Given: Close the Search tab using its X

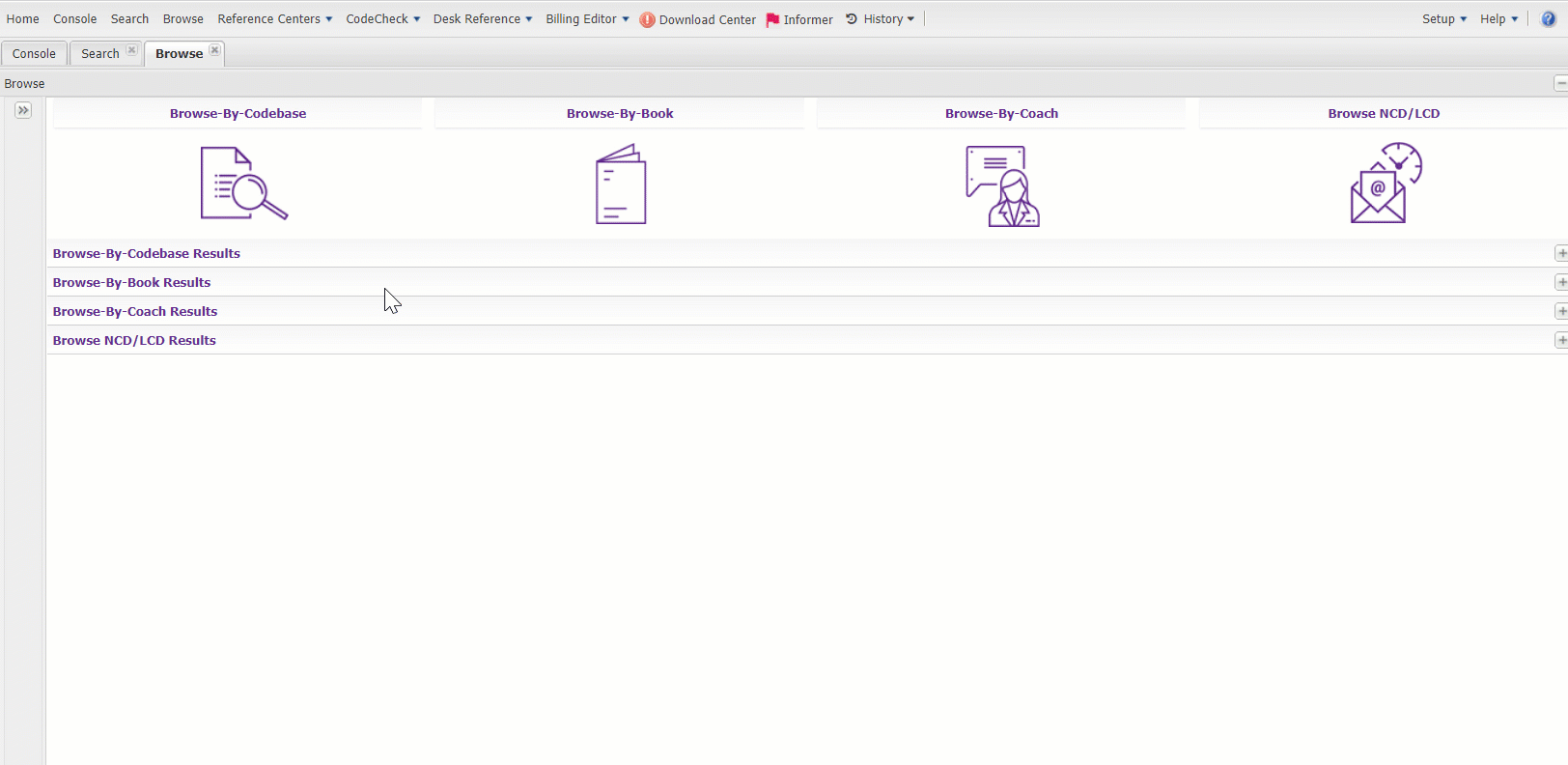Looking at the screenshot, I should (131, 50).
